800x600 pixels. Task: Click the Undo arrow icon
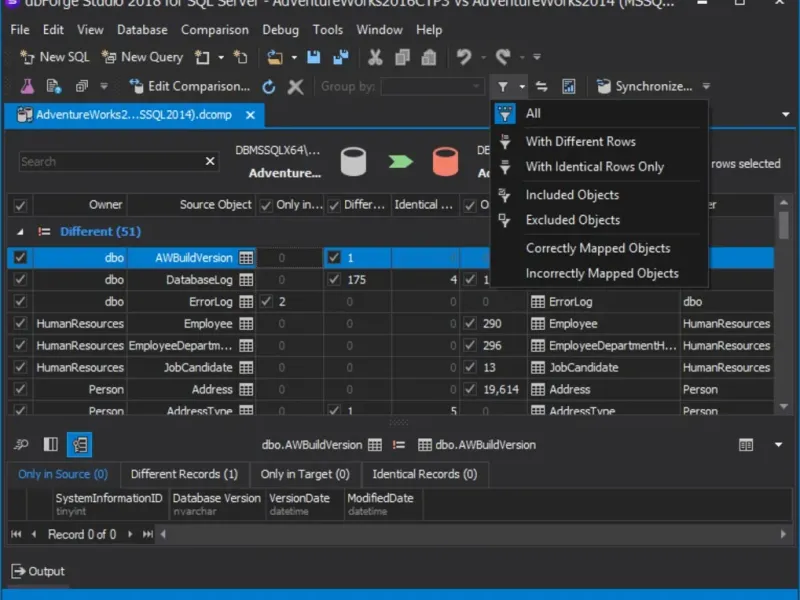pos(464,57)
